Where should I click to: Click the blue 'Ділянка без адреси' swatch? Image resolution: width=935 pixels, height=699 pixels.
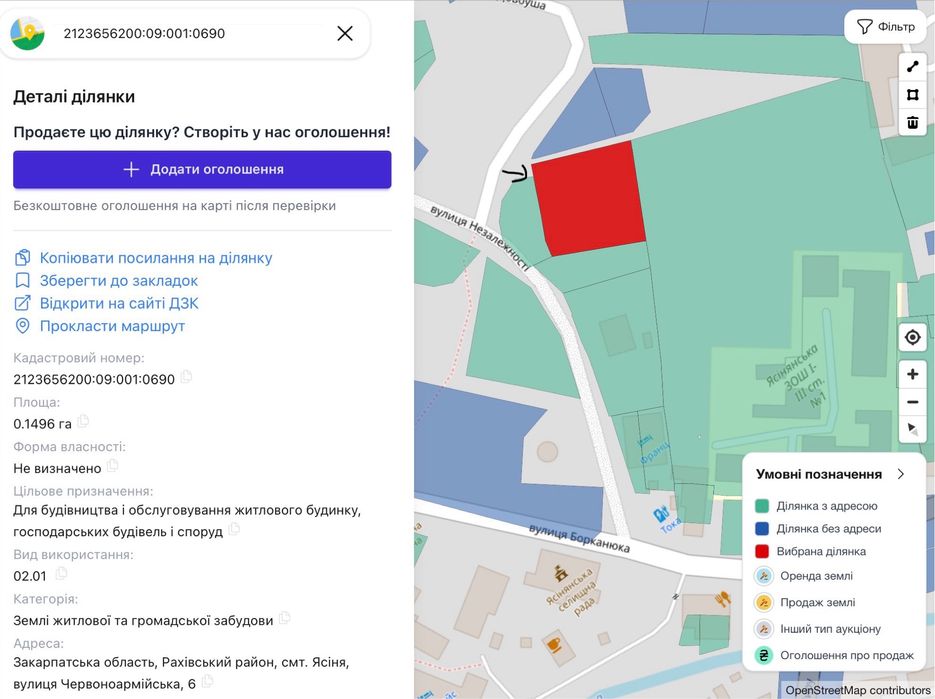click(761, 528)
